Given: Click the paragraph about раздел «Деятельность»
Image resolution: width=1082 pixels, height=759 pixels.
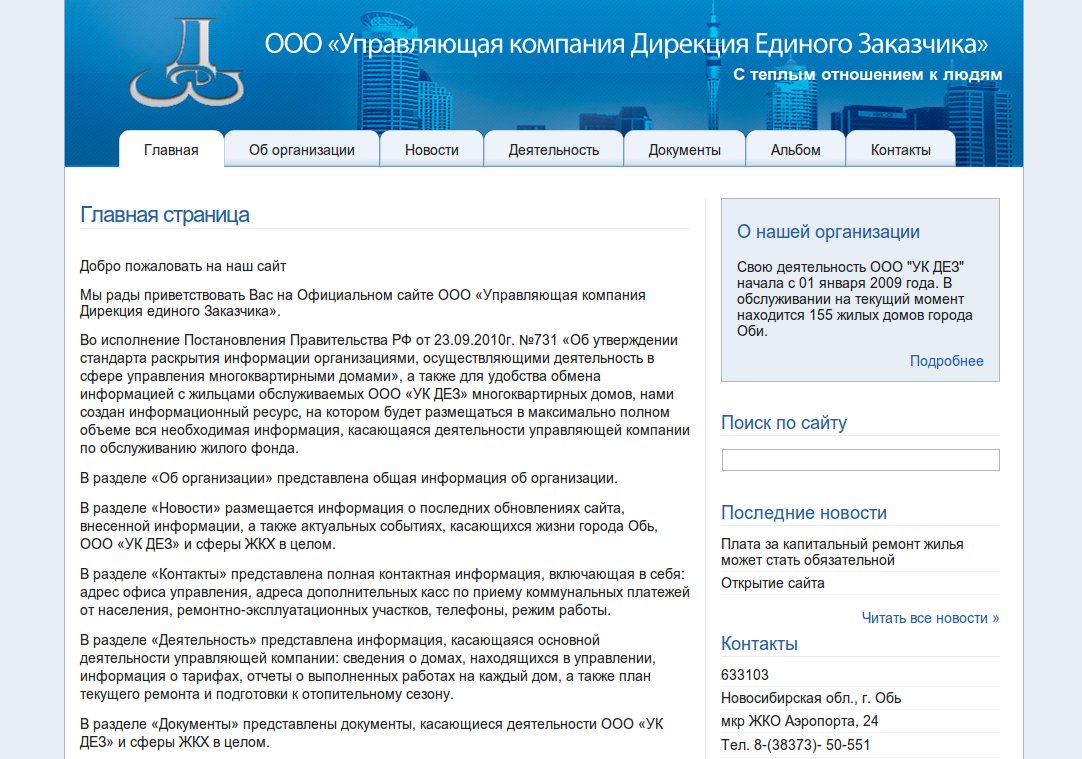Looking at the screenshot, I should click(x=368, y=667).
